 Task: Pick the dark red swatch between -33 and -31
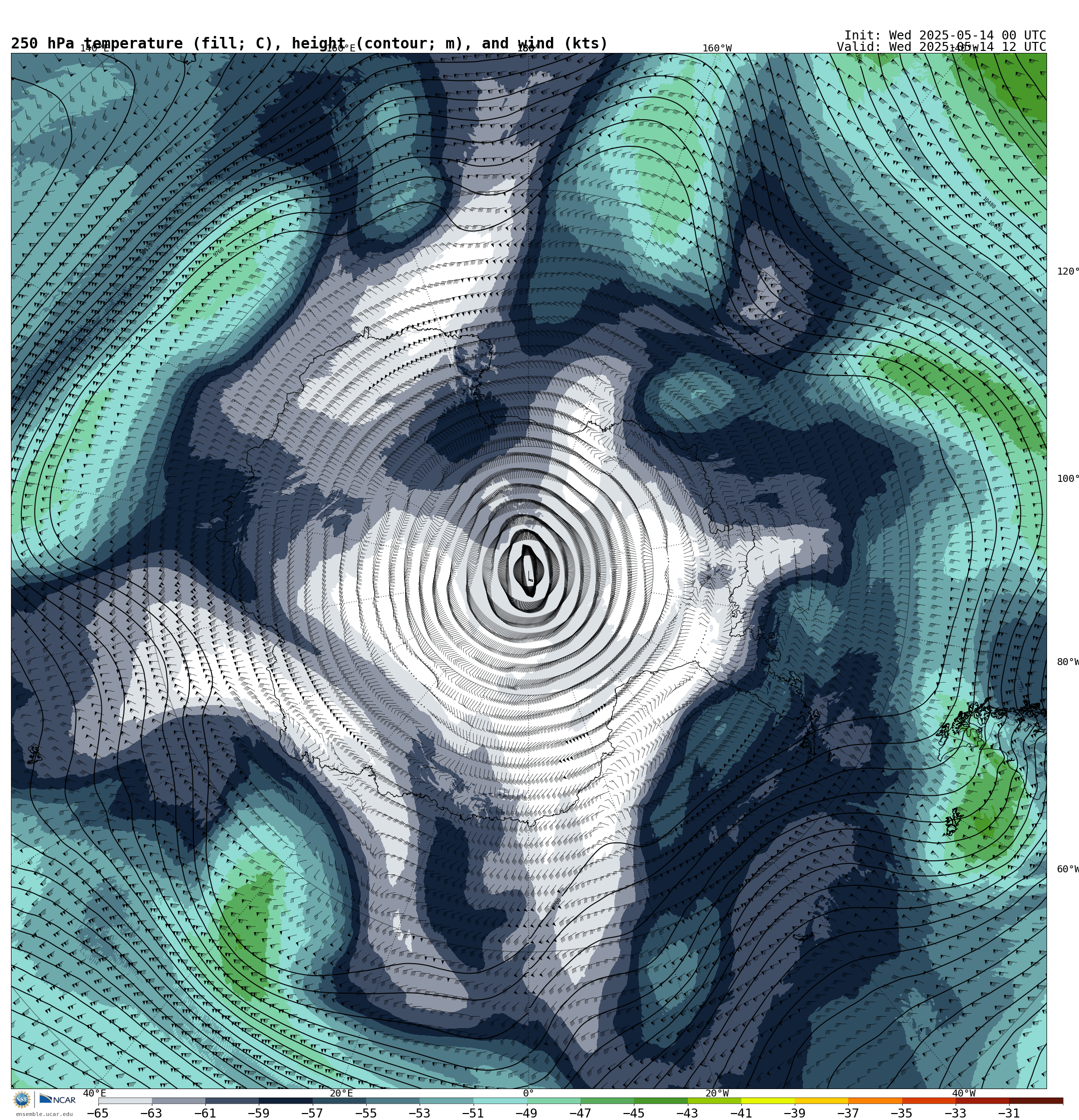point(983,1101)
